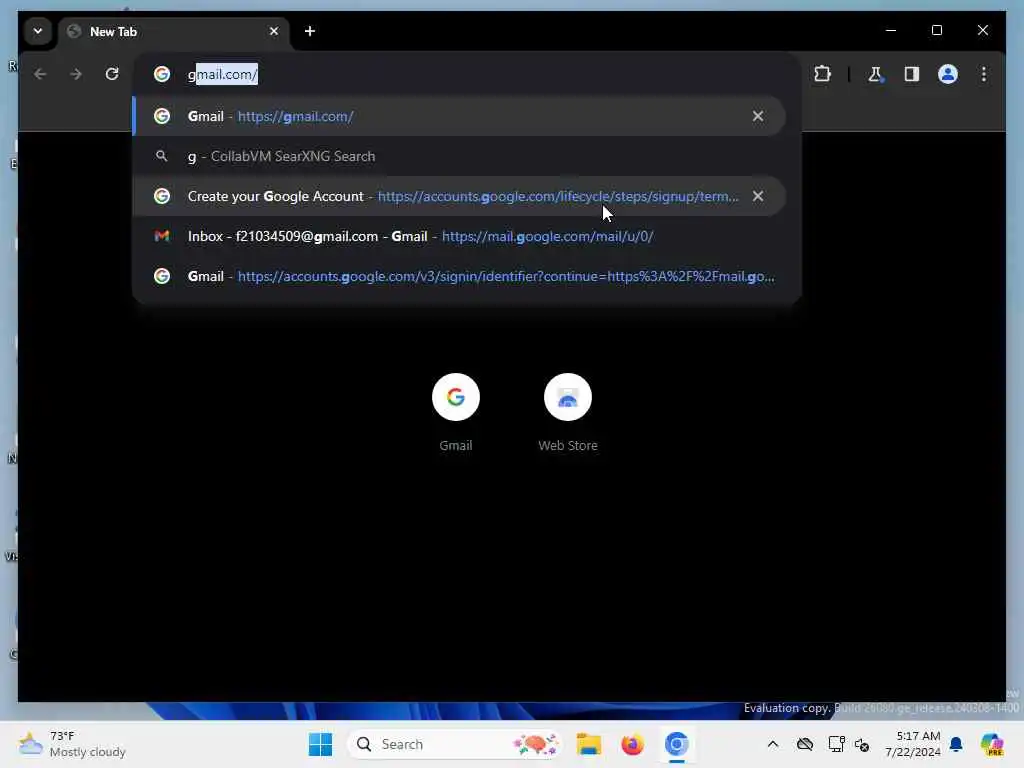Click the Google icon in address bar

162,74
